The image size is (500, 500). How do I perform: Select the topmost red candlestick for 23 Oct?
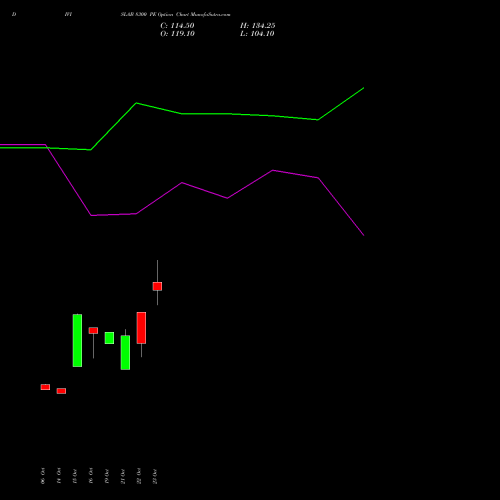157,286
